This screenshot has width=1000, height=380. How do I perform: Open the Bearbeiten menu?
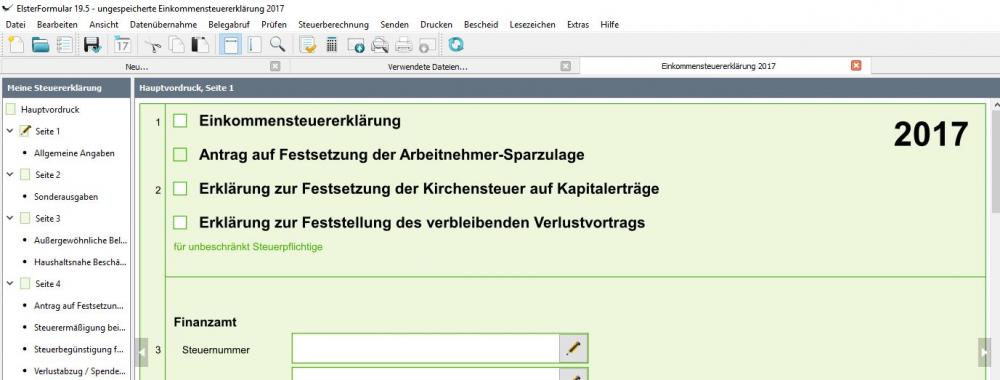[57, 24]
